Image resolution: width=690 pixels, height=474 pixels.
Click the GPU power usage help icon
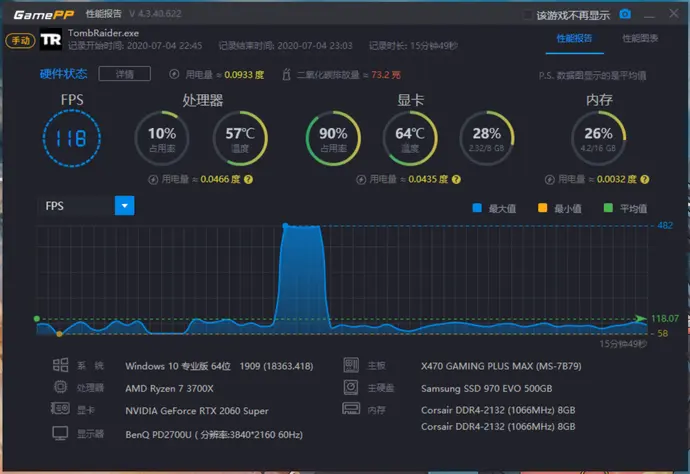[456, 180]
